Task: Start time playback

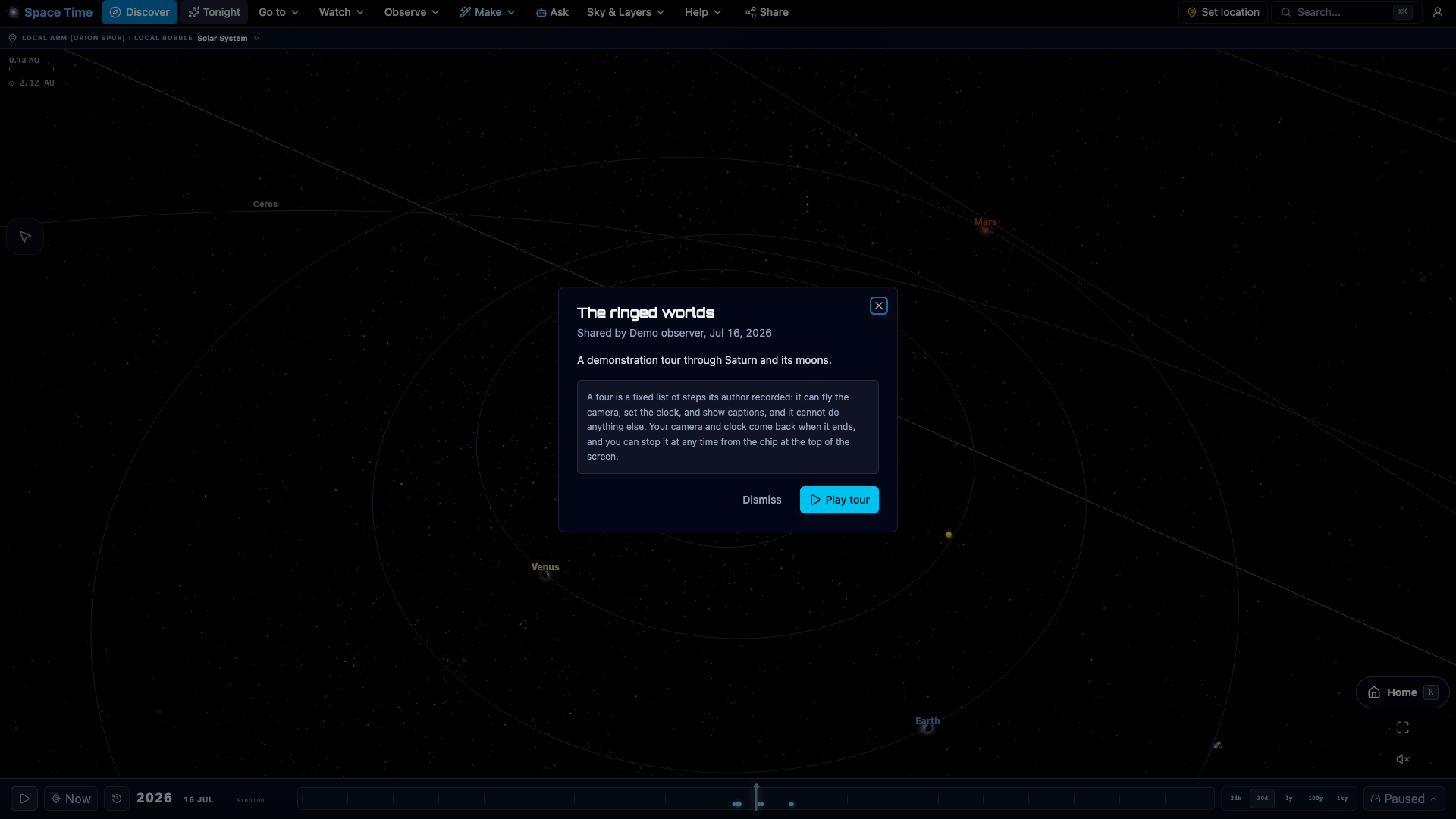Action: (24, 799)
